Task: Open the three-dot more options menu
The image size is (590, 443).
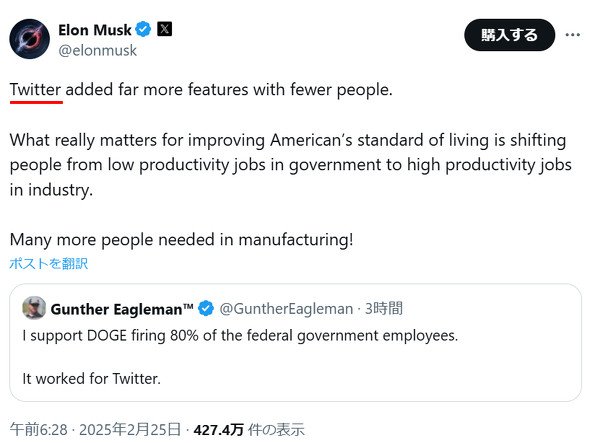Action: point(572,35)
